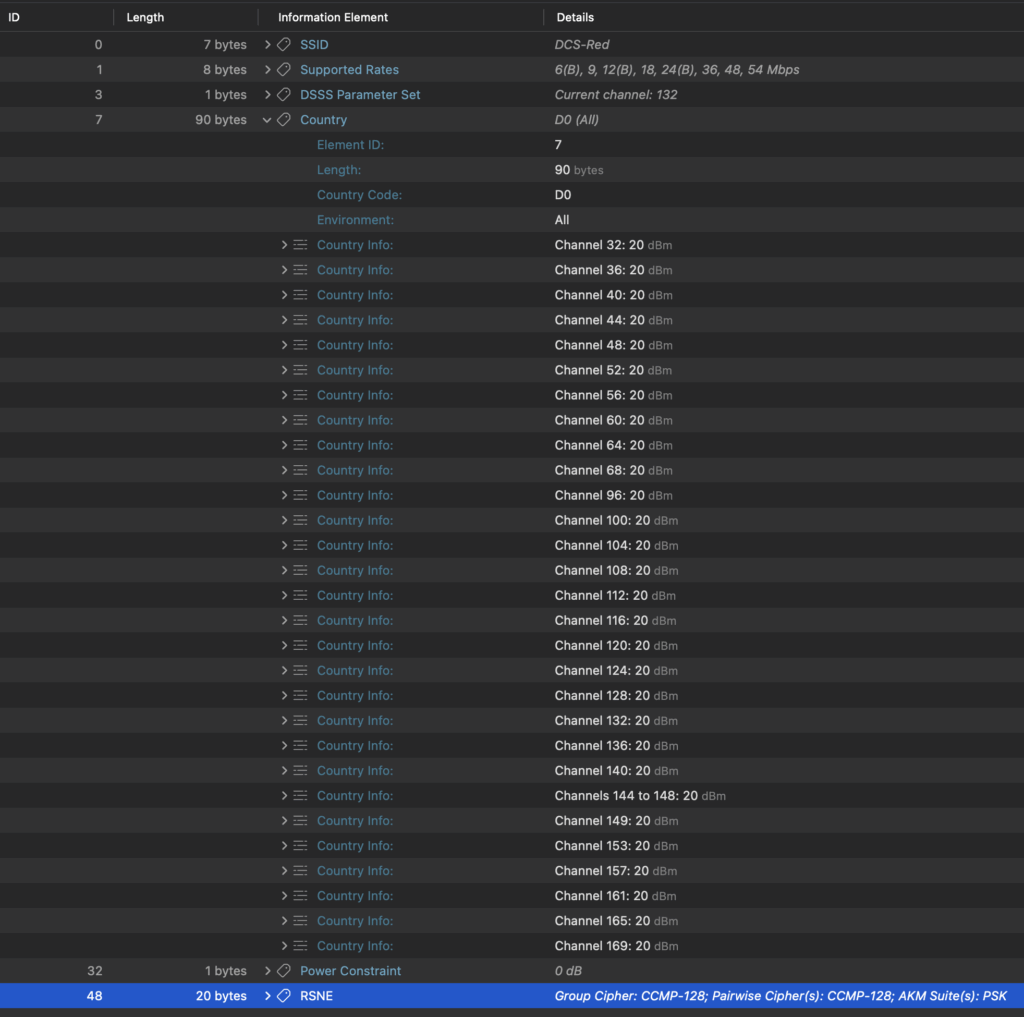Click the Information Element column header
Viewport: 1024px width, 1017px height.
(x=333, y=17)
